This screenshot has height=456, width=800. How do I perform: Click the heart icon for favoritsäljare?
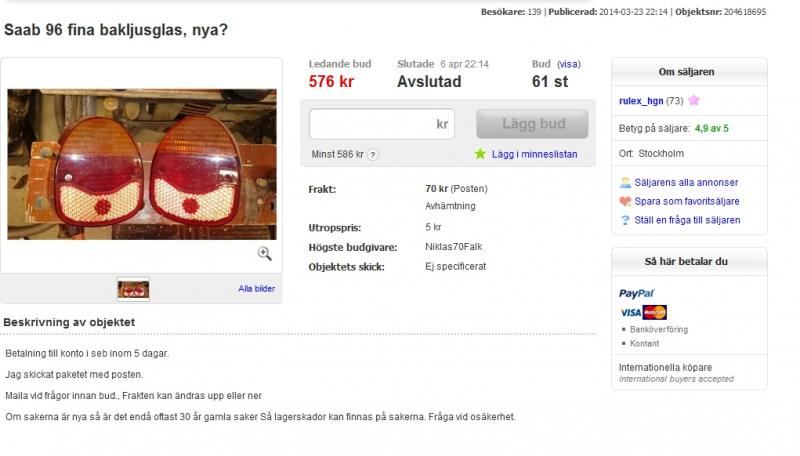(625, 201)
